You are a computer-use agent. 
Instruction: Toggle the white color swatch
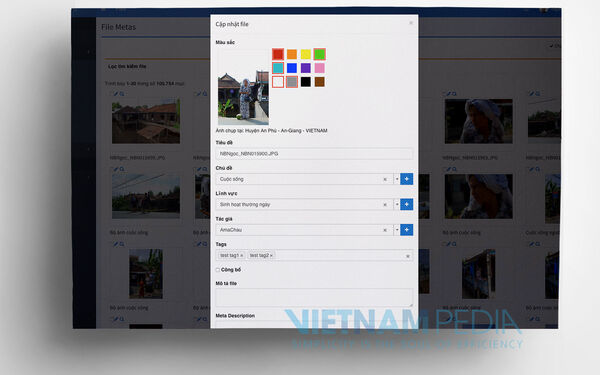[x=278, y=82]
